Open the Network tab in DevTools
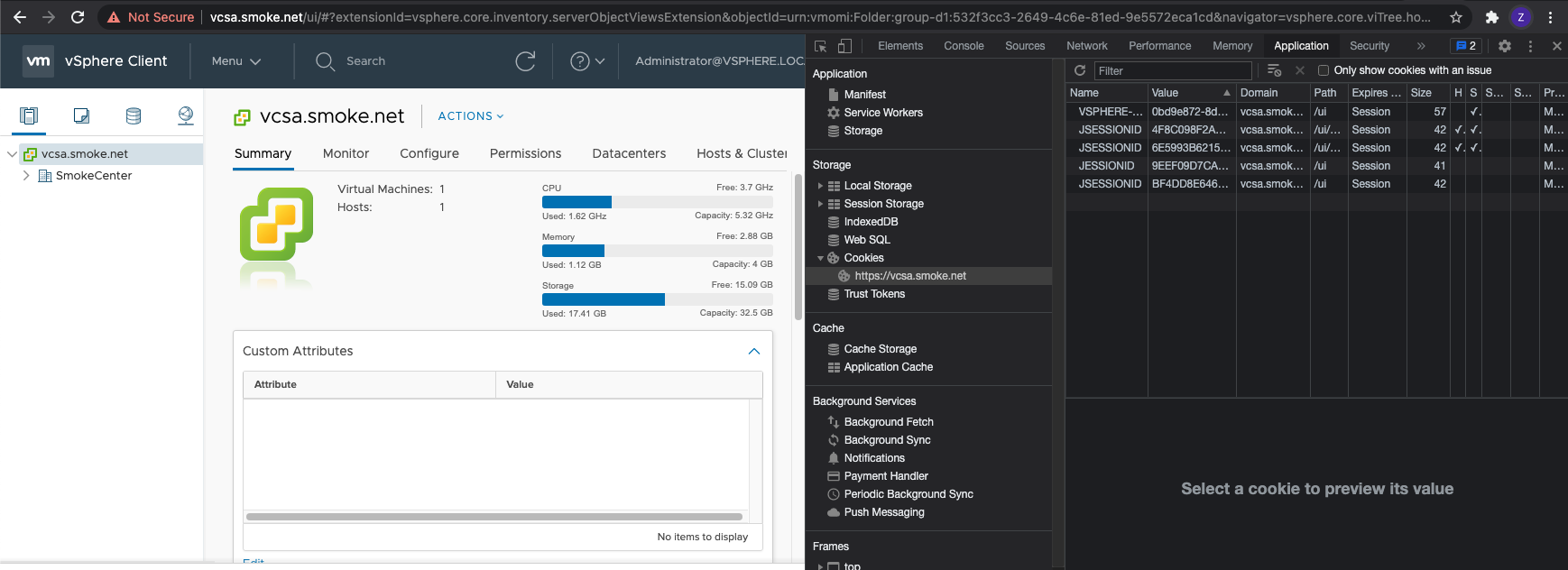The image size is (1568, 570). (1086, 46)
